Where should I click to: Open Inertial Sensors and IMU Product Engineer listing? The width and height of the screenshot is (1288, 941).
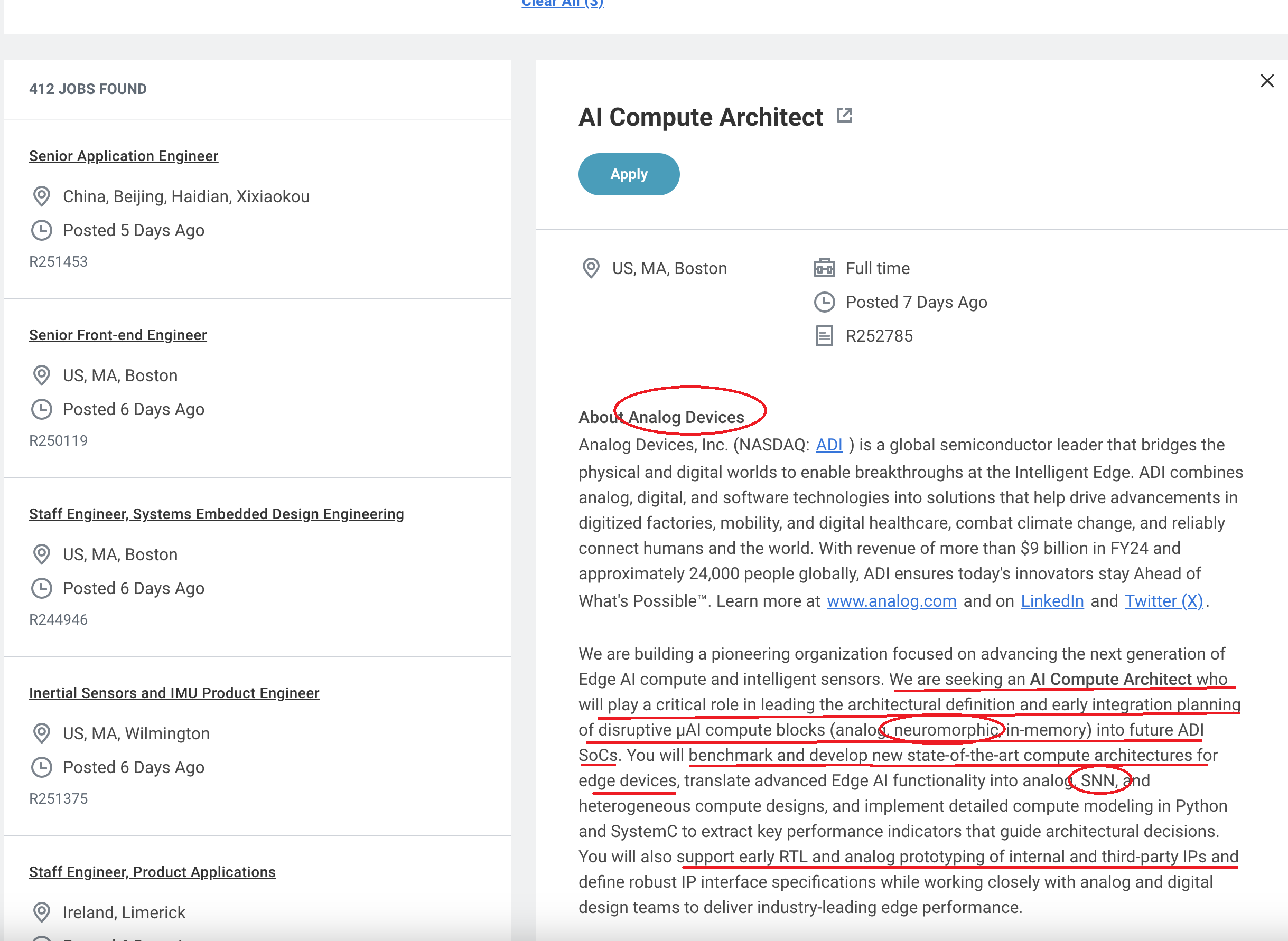click(174, 693)
